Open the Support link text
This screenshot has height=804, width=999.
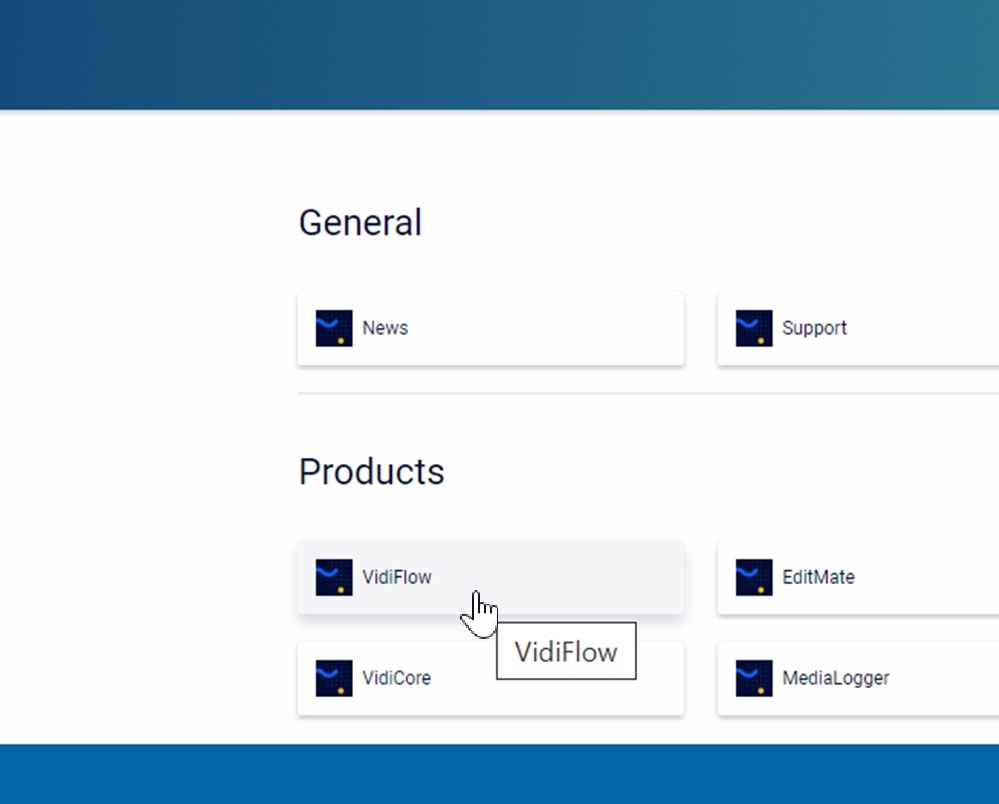(814, 328)
